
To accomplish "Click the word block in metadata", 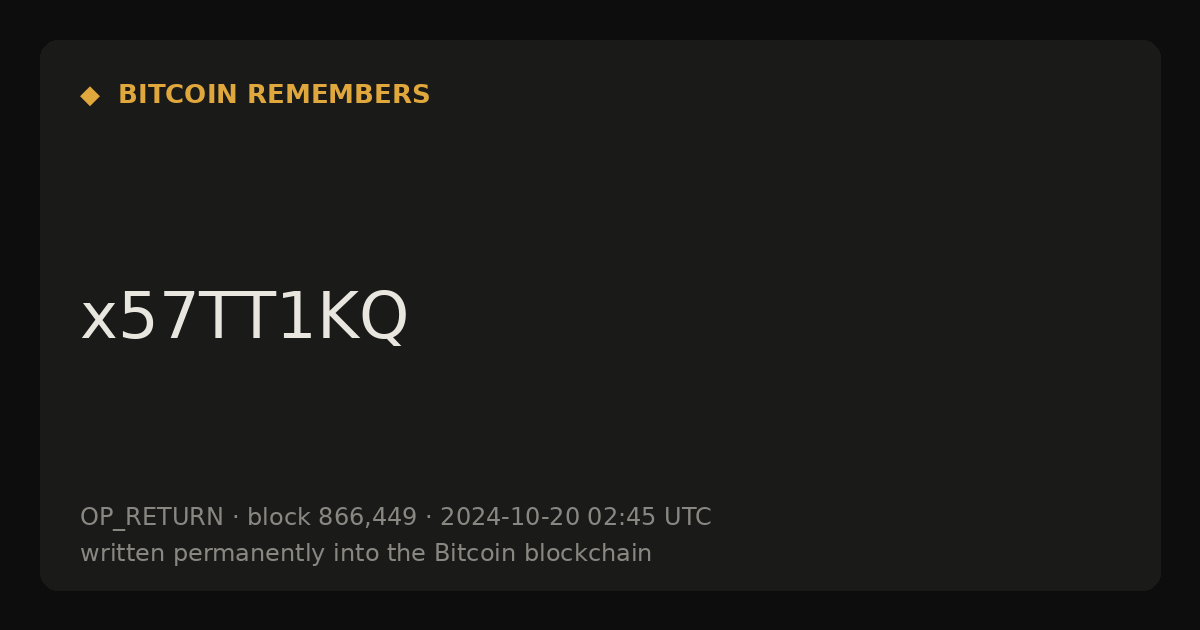I will tap(279, 517).
